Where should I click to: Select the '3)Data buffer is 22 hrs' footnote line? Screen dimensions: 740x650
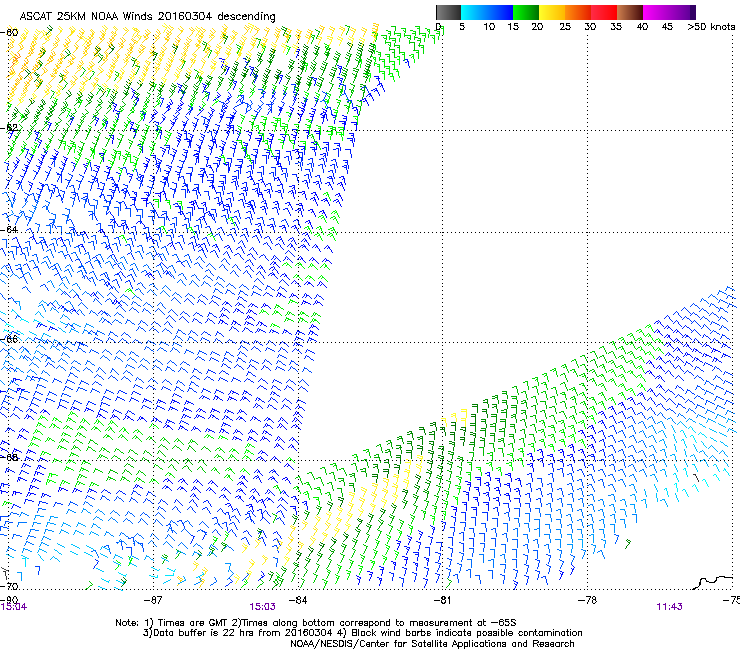[x=362, y=633]
